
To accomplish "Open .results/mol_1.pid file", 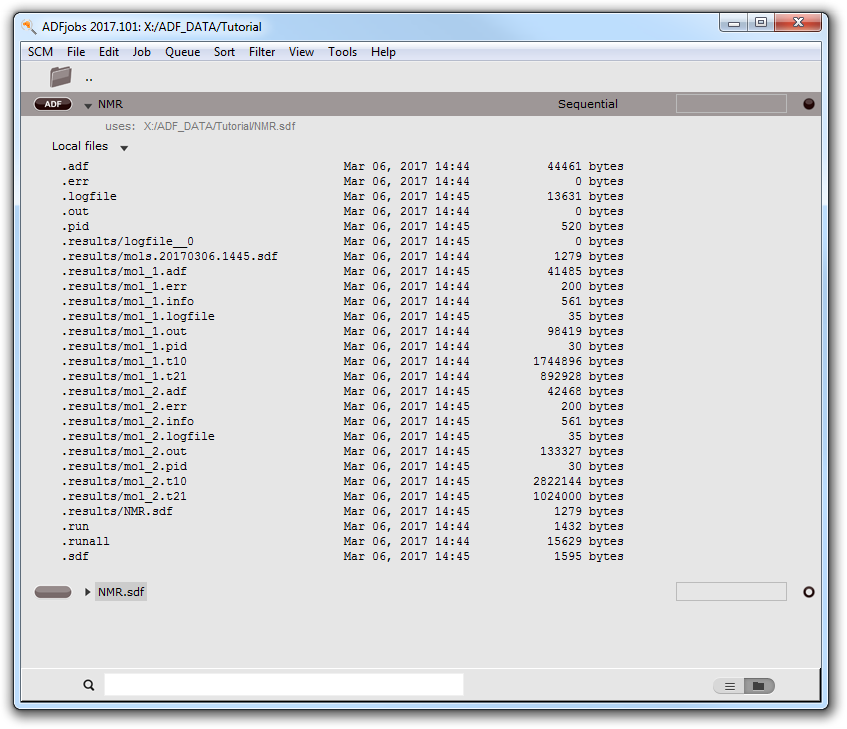I will coord(124,347).
